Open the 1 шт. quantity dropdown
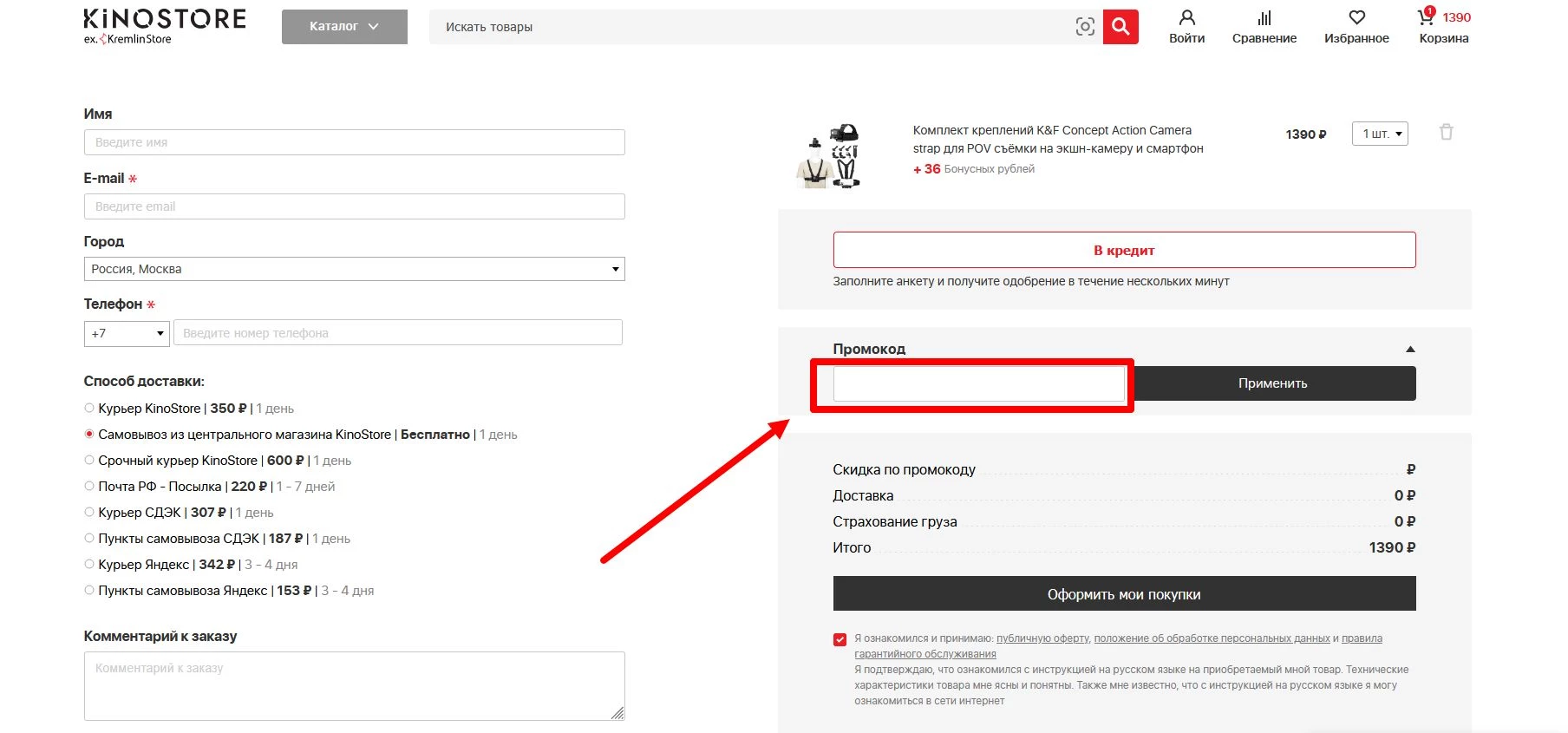Screen dimensions: 1568x733 pyautogui.click(x=1379, y=134)
